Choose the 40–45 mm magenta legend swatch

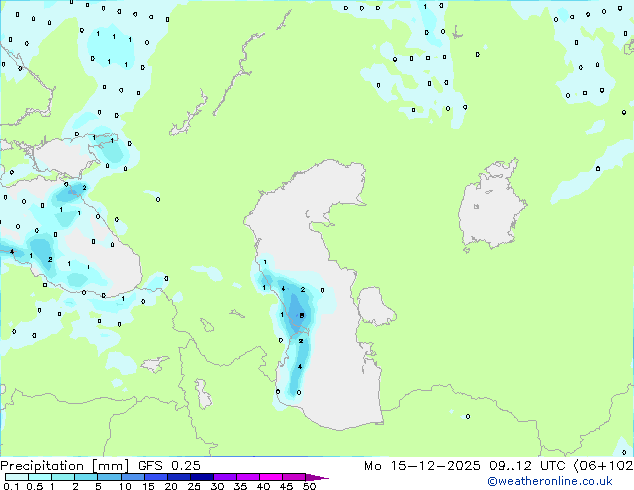[271, 477]
